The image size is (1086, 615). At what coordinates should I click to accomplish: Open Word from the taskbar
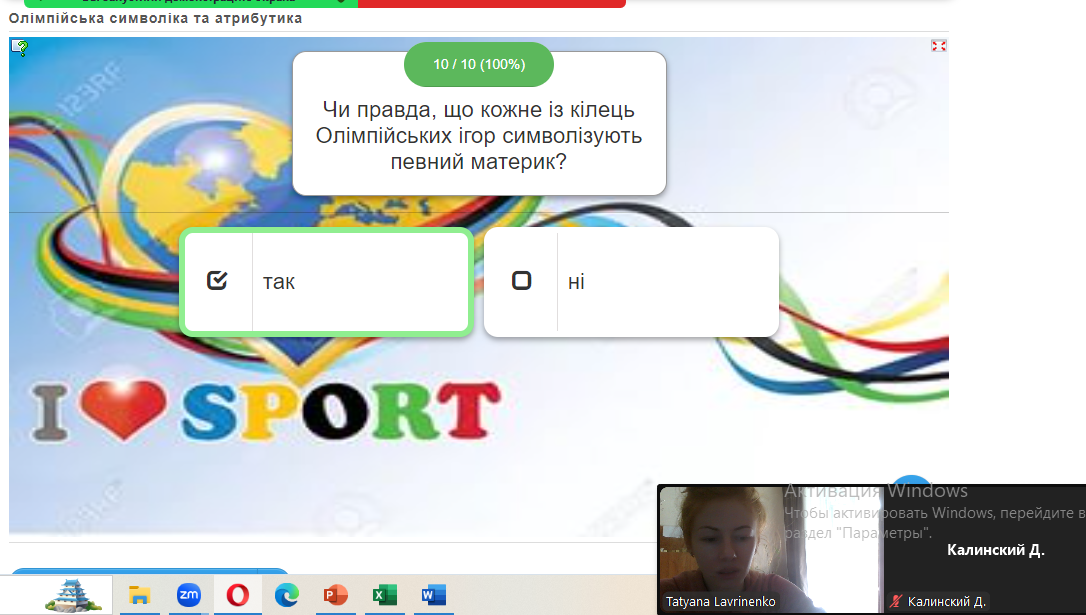point(434,595)
